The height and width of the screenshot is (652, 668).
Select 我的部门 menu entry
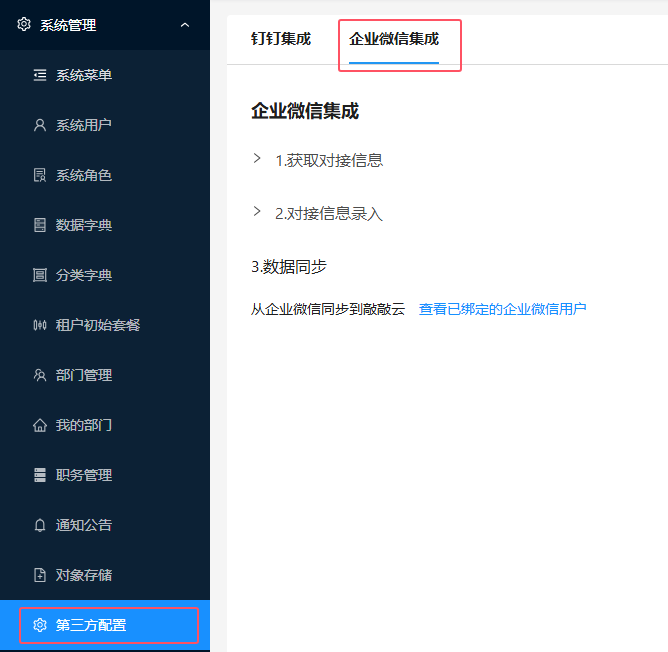[x=105, y=425]
